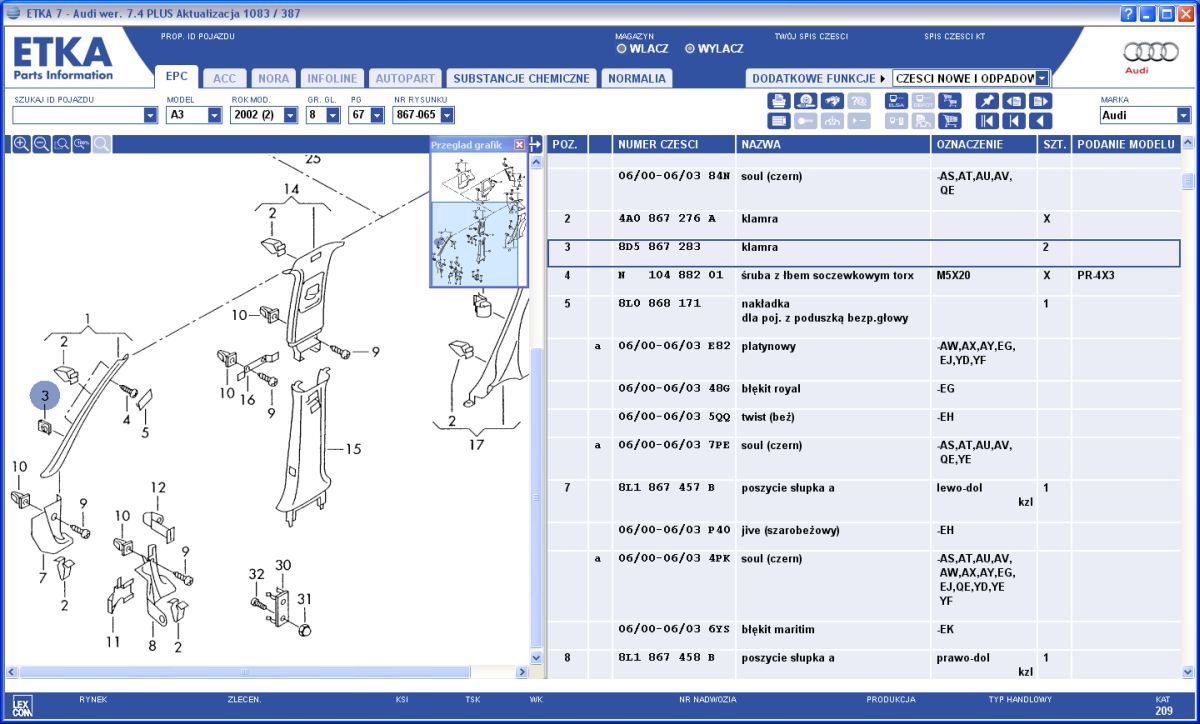Select part row 8D5 867 283
1200x724 pixels.
864,252
